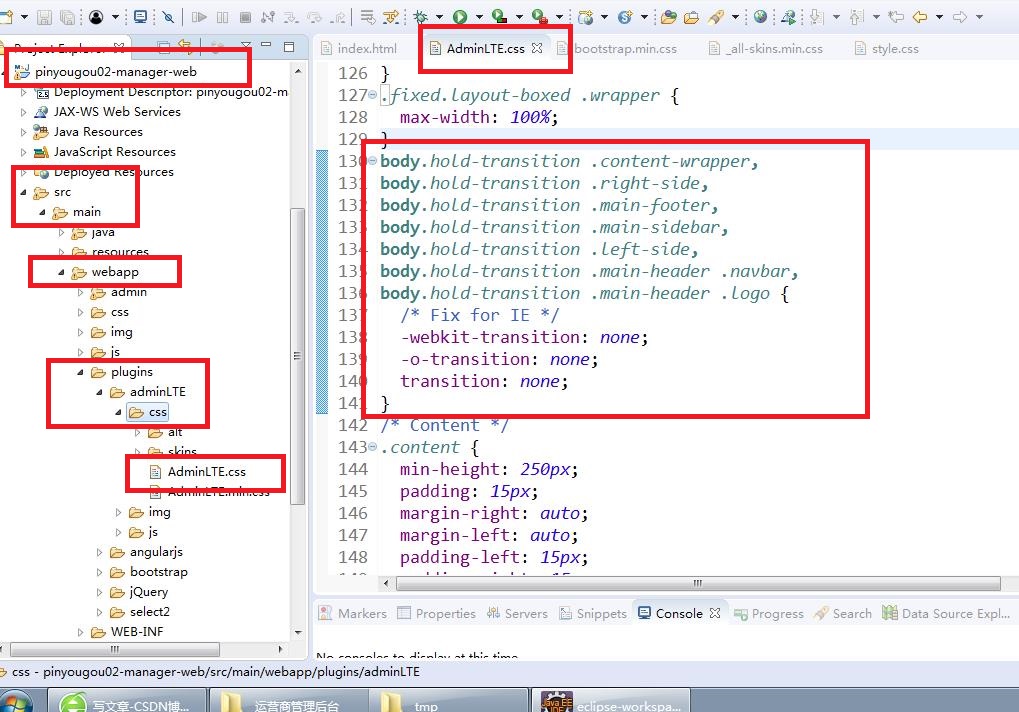Image resolution: width=1019 pixels, height=712 pixels.
Task: Click the Save All toolbar icon
Action: pyautogui.click(x=67, y=18)
